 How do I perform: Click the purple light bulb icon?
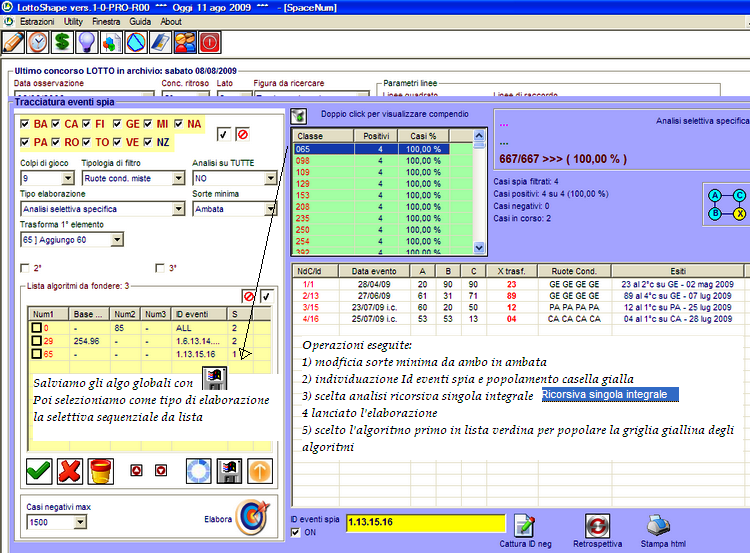click(x=87, y=43)
